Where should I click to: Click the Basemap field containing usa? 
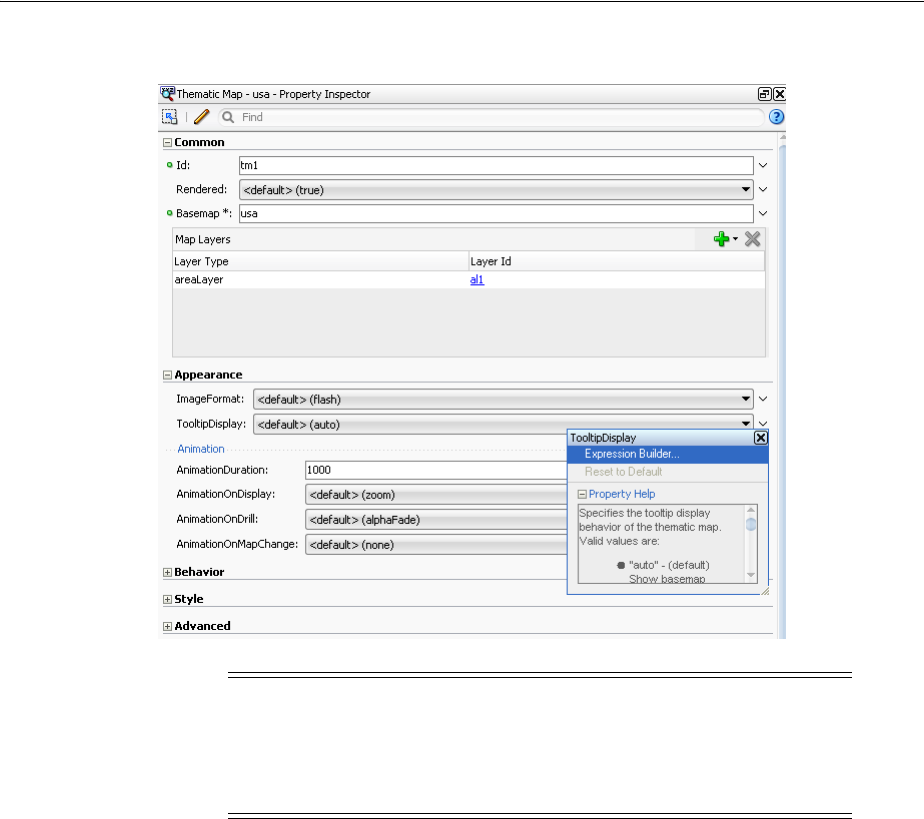[x=496, y=213]
